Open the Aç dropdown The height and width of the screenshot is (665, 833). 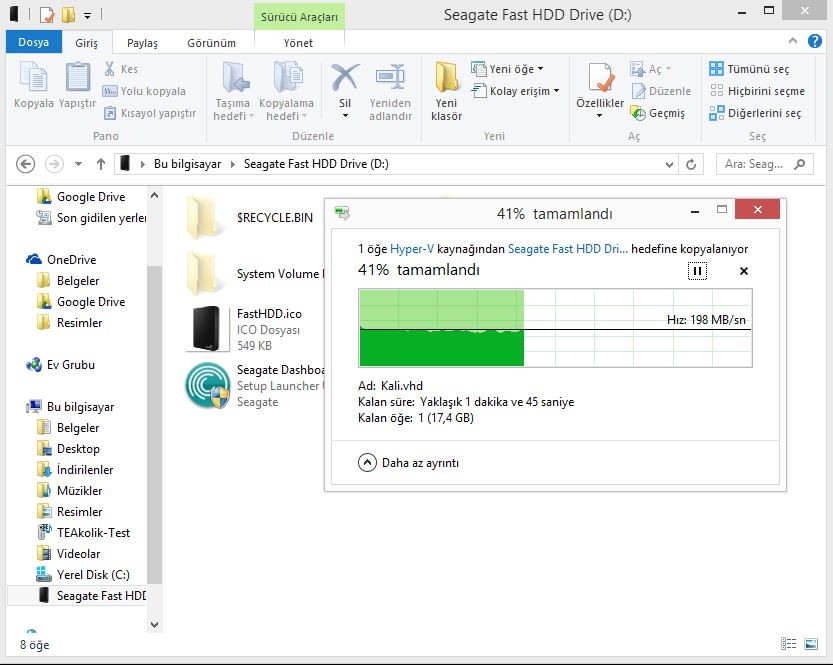point(668,69)
